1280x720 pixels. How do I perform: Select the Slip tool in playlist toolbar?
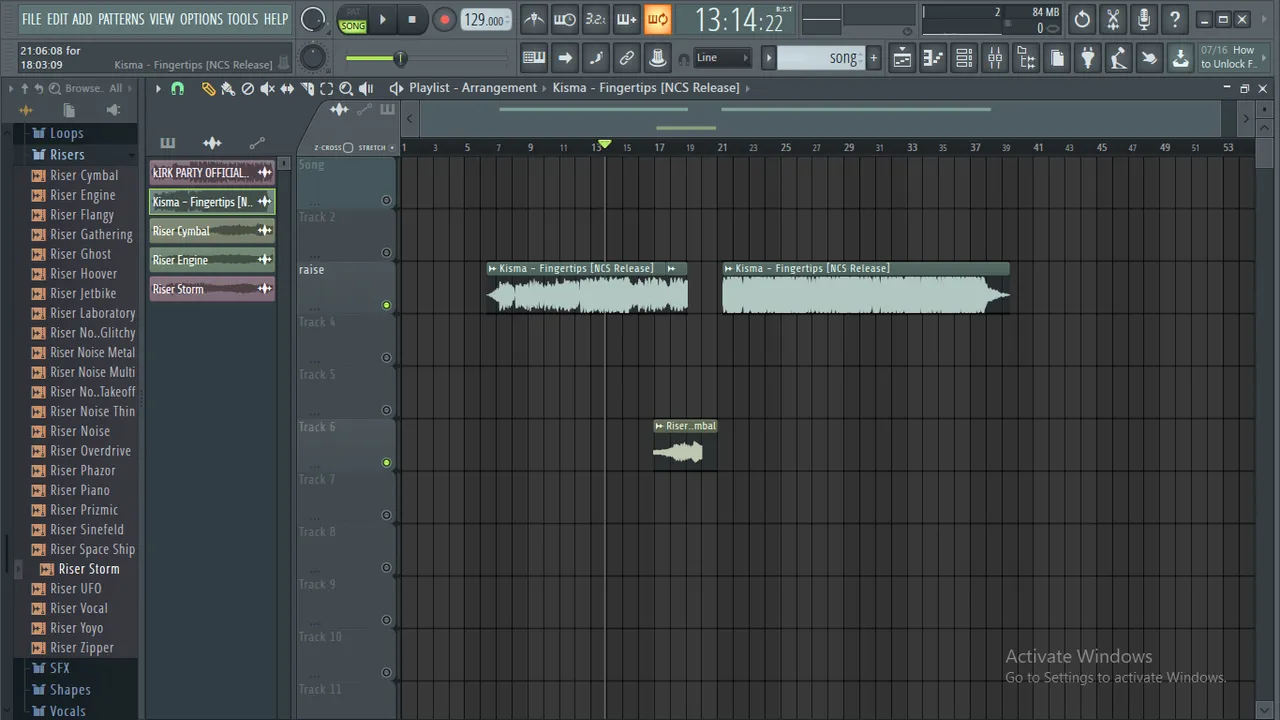287,88
